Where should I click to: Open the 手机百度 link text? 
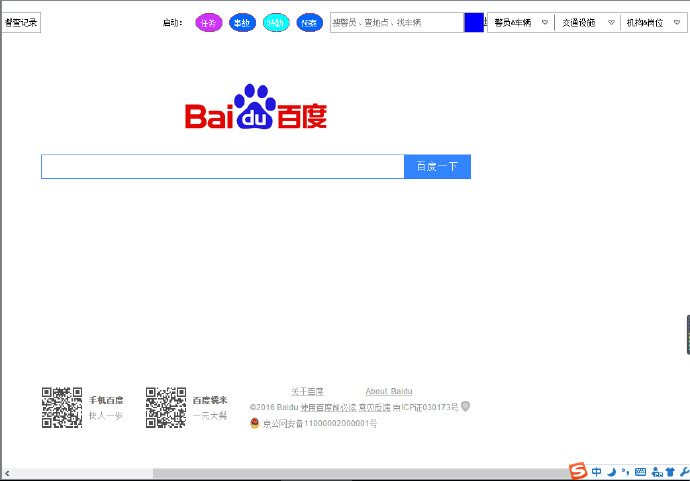(106, 400)
